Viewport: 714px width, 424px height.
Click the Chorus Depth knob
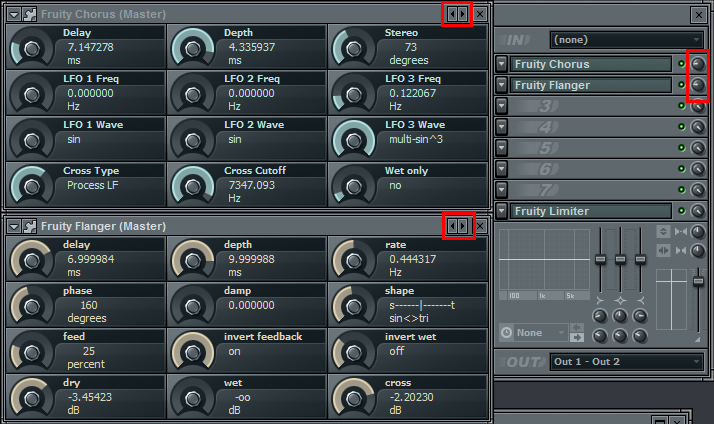tap(193, 49)
